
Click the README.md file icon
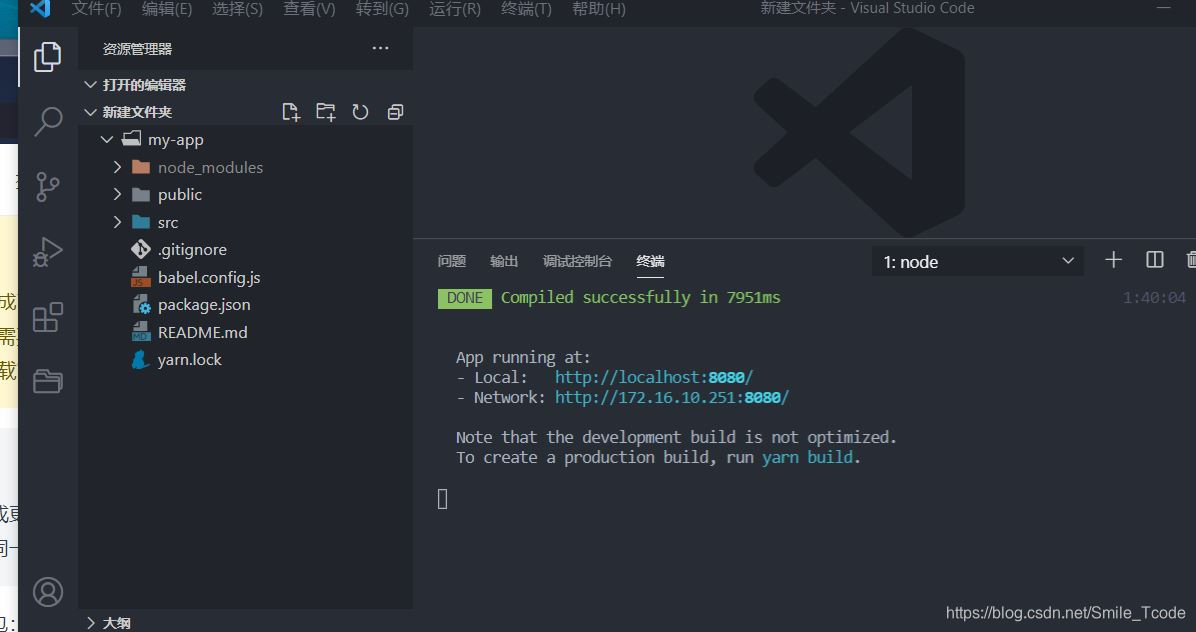pos(140,332)
